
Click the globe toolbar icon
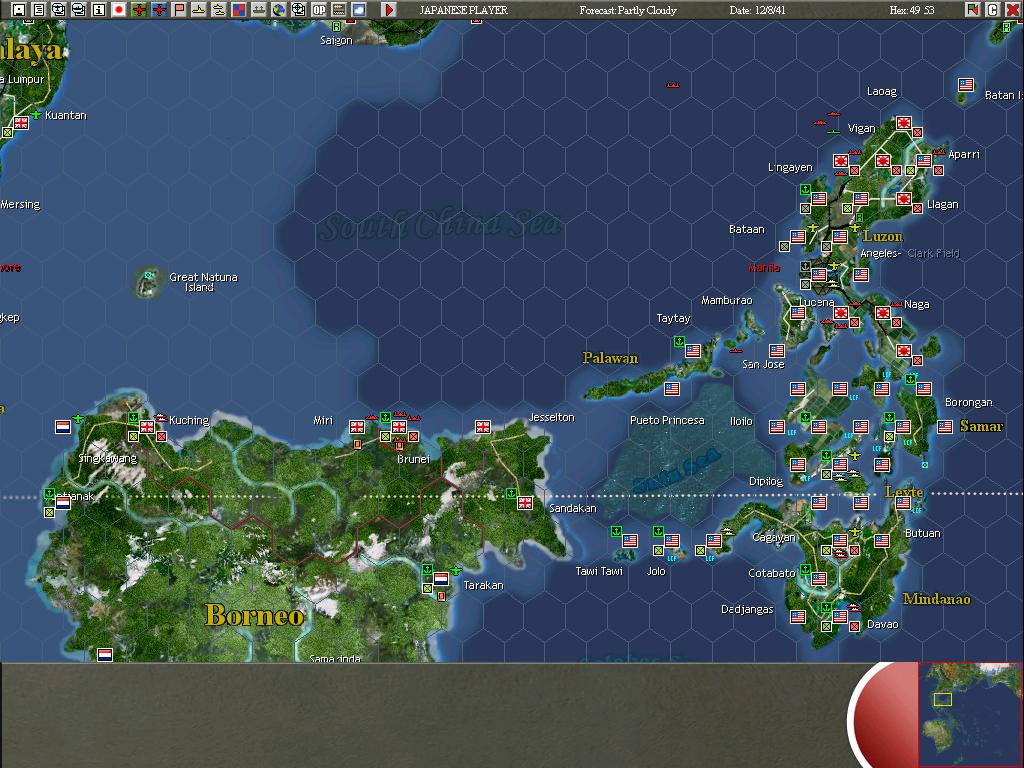pyautogui.click(x=279, y=10)
